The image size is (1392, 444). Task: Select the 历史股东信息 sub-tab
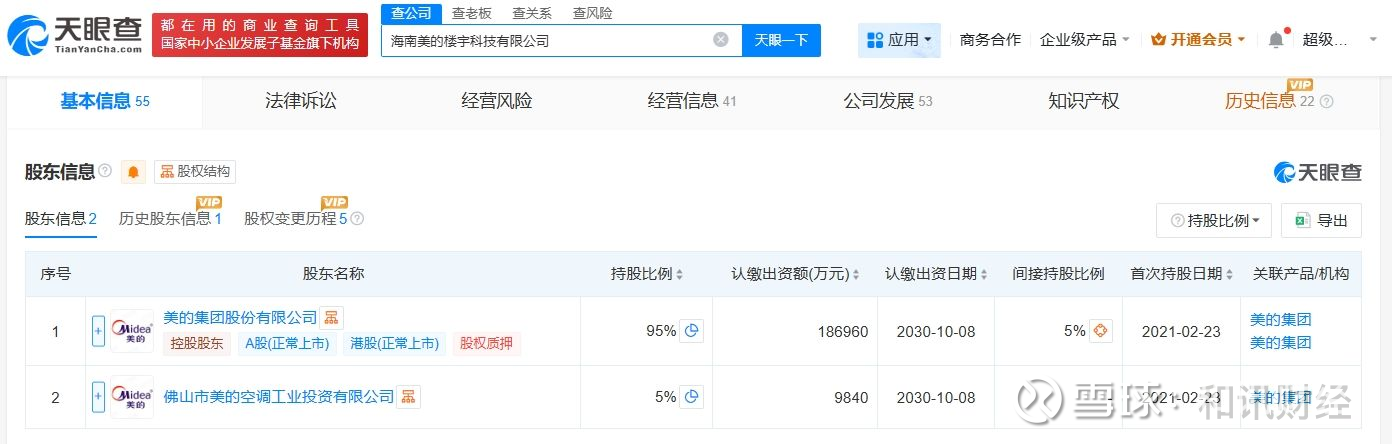click(170, 218)
